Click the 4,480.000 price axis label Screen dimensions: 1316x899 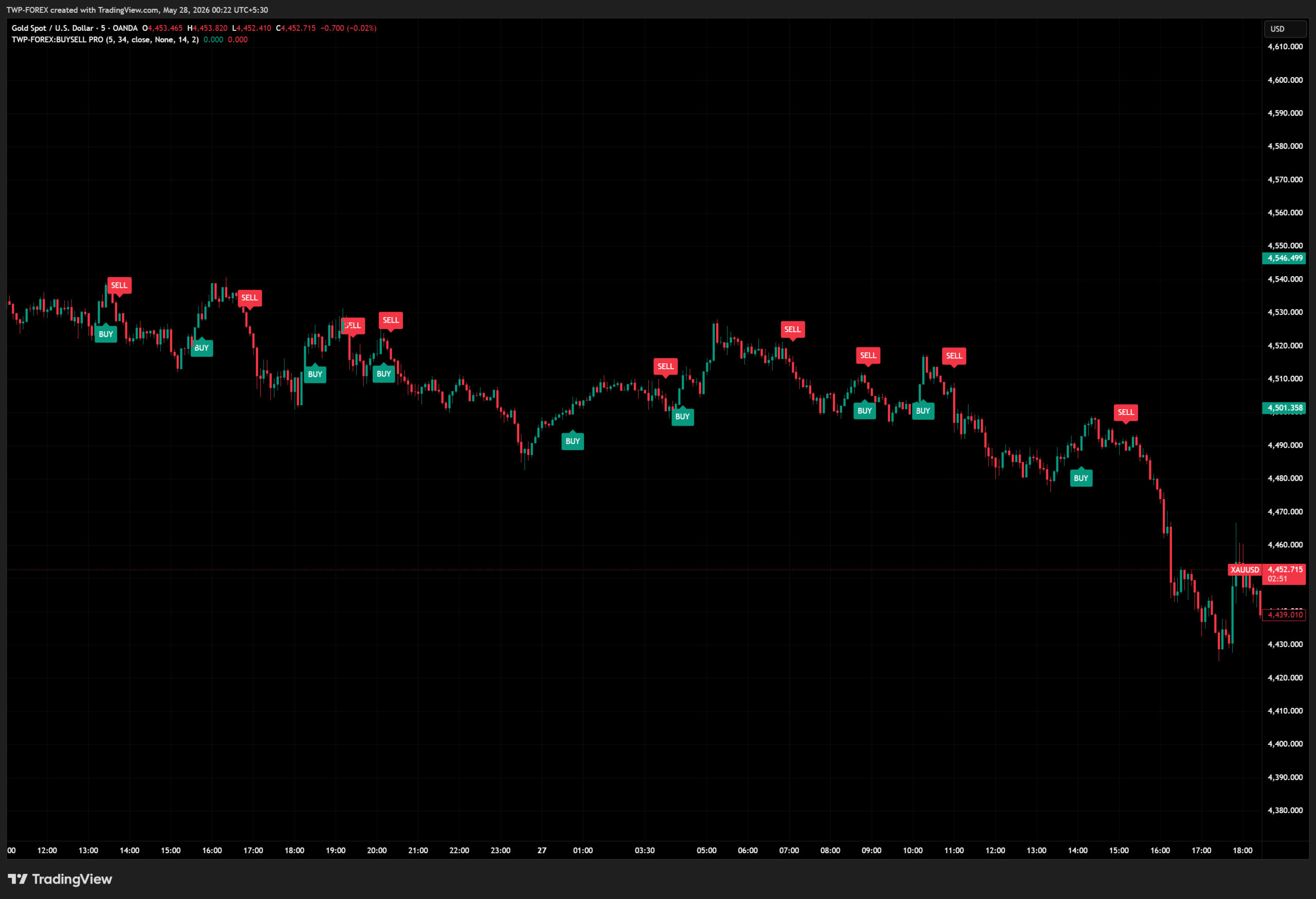coord(1285,479)
